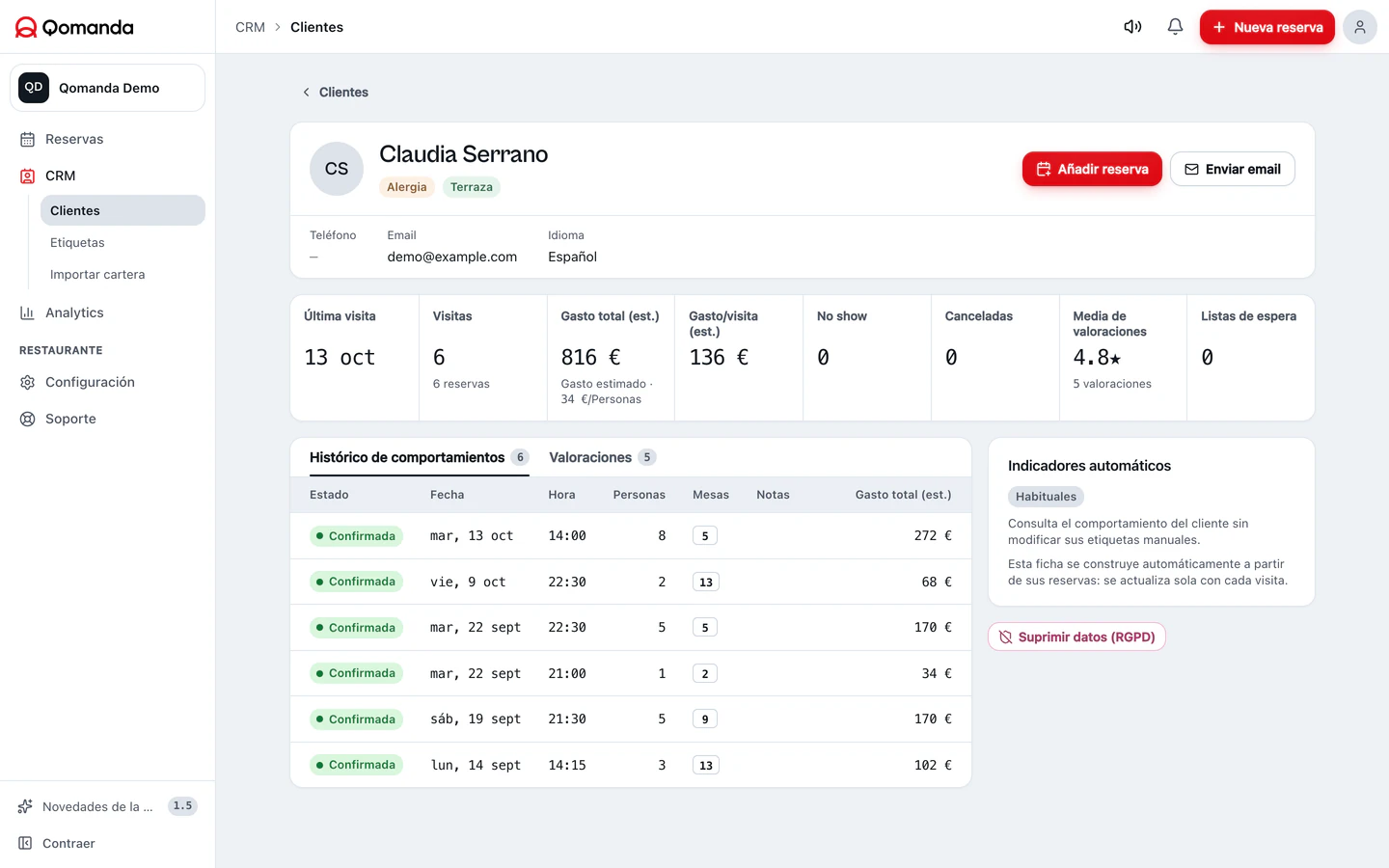Switch to Histórico de comportamientos tab
This screenshot has height=868, width=1389.
(x=420, y=457)
